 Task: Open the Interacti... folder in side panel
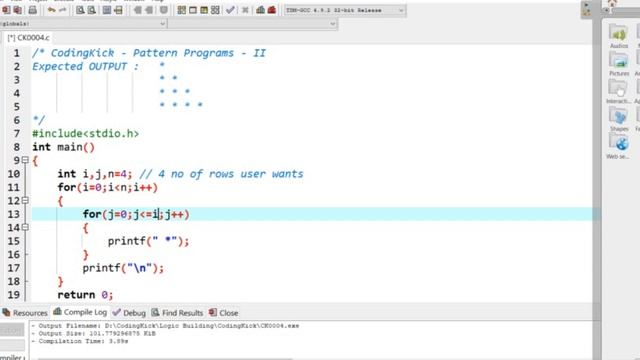coord(618,91)
